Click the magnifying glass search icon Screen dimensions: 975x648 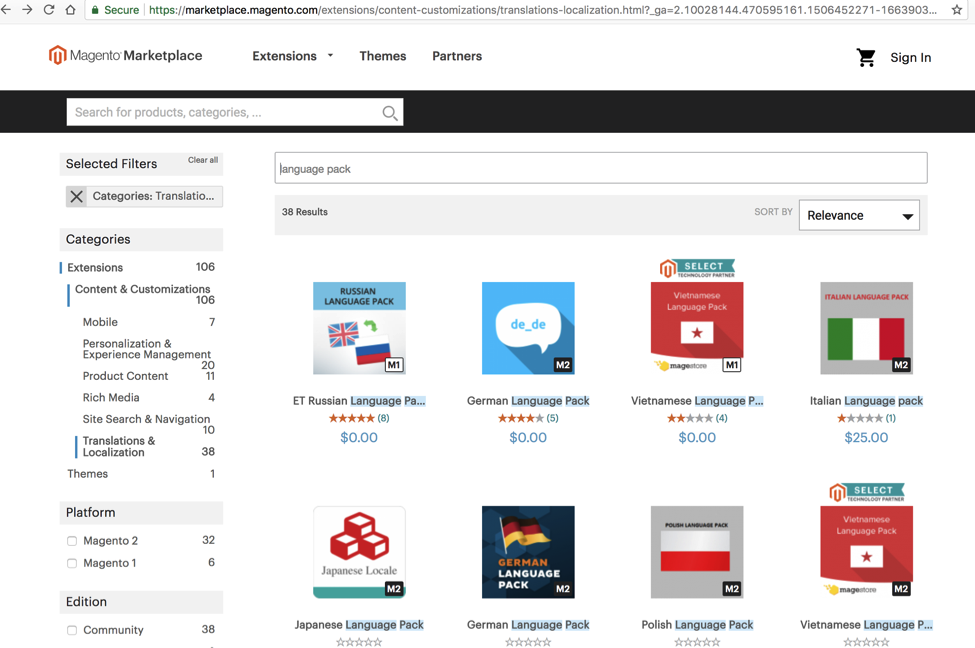389,112
